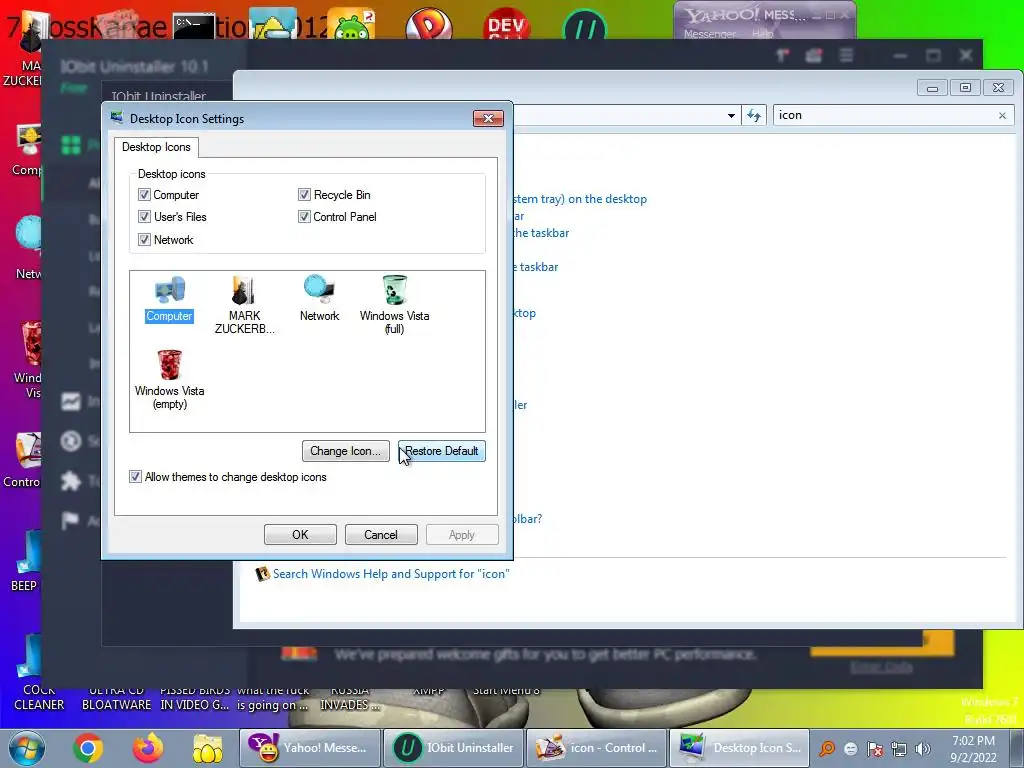Refresh the Control Panel window
1024x768 pixels.
coord(754,116)
